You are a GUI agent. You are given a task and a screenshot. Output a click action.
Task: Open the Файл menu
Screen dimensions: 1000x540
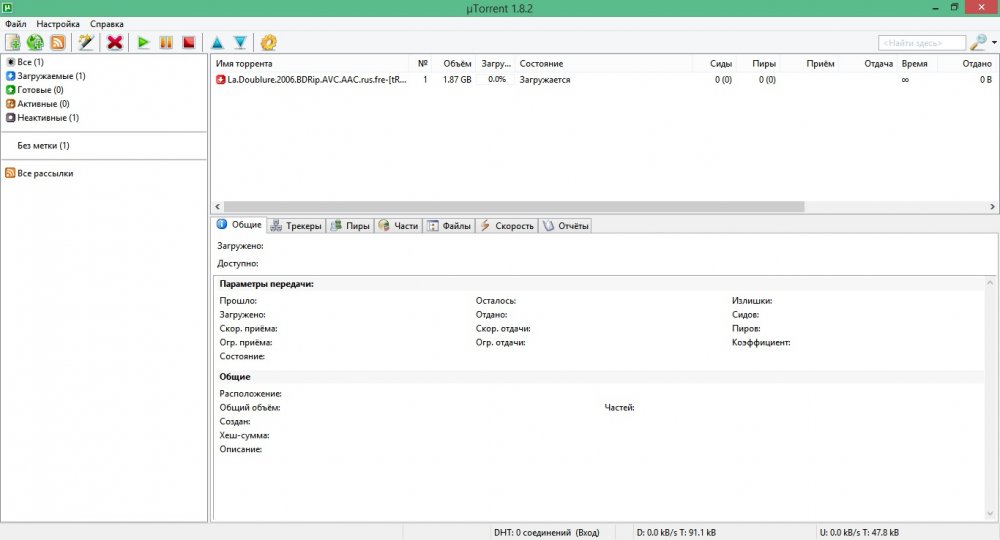click(15, 23)
